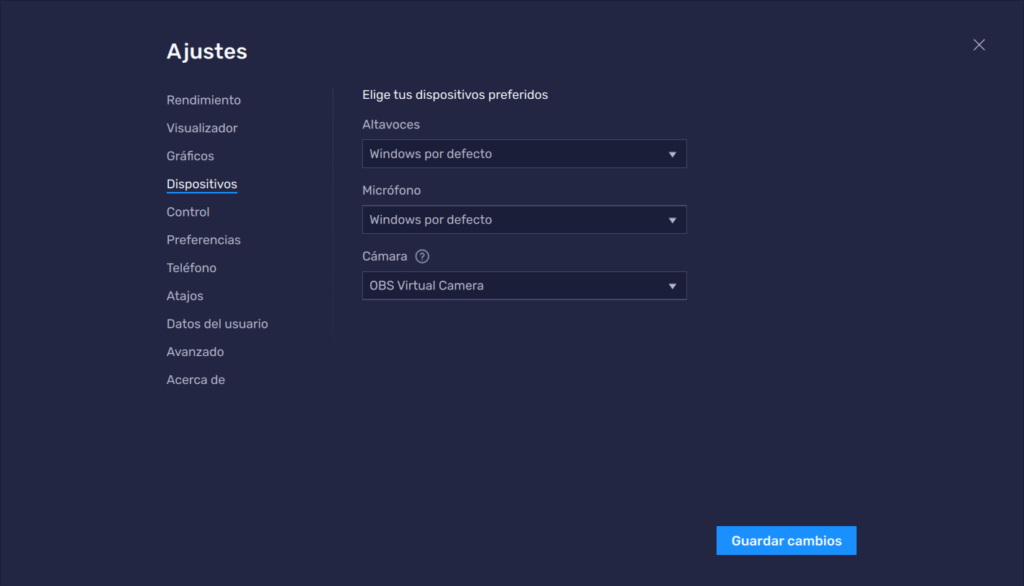
Task: Open the Teléfono settings section
Action: [x=191, y=268]
